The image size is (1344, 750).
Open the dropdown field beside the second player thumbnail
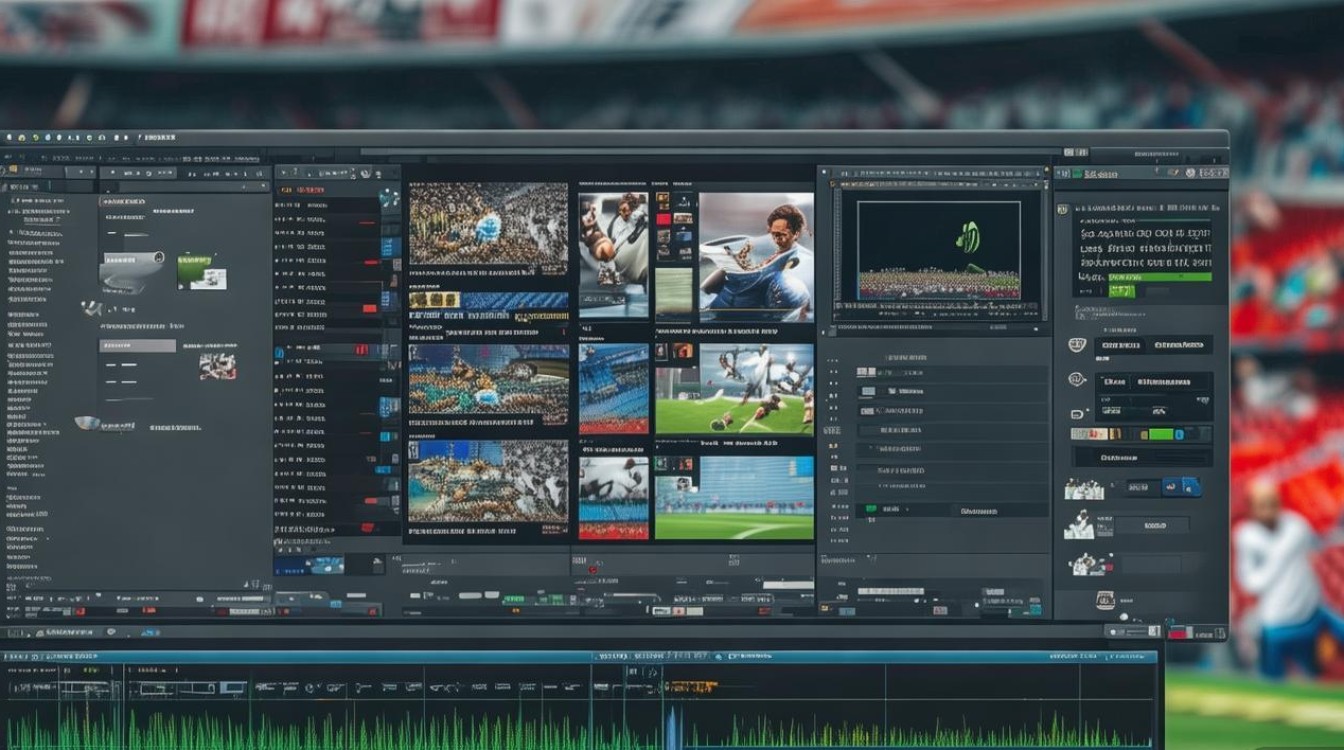[1153, 525]
